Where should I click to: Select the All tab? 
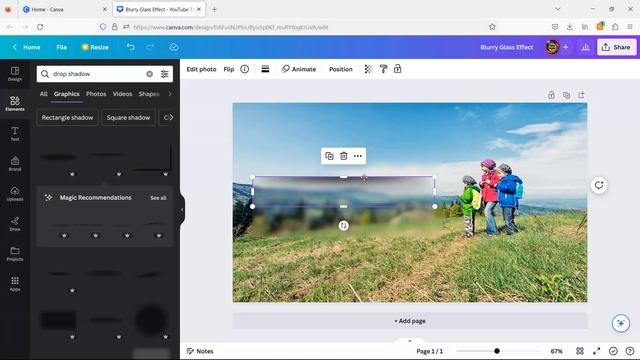pyautogui.click(x=44, y=94)
